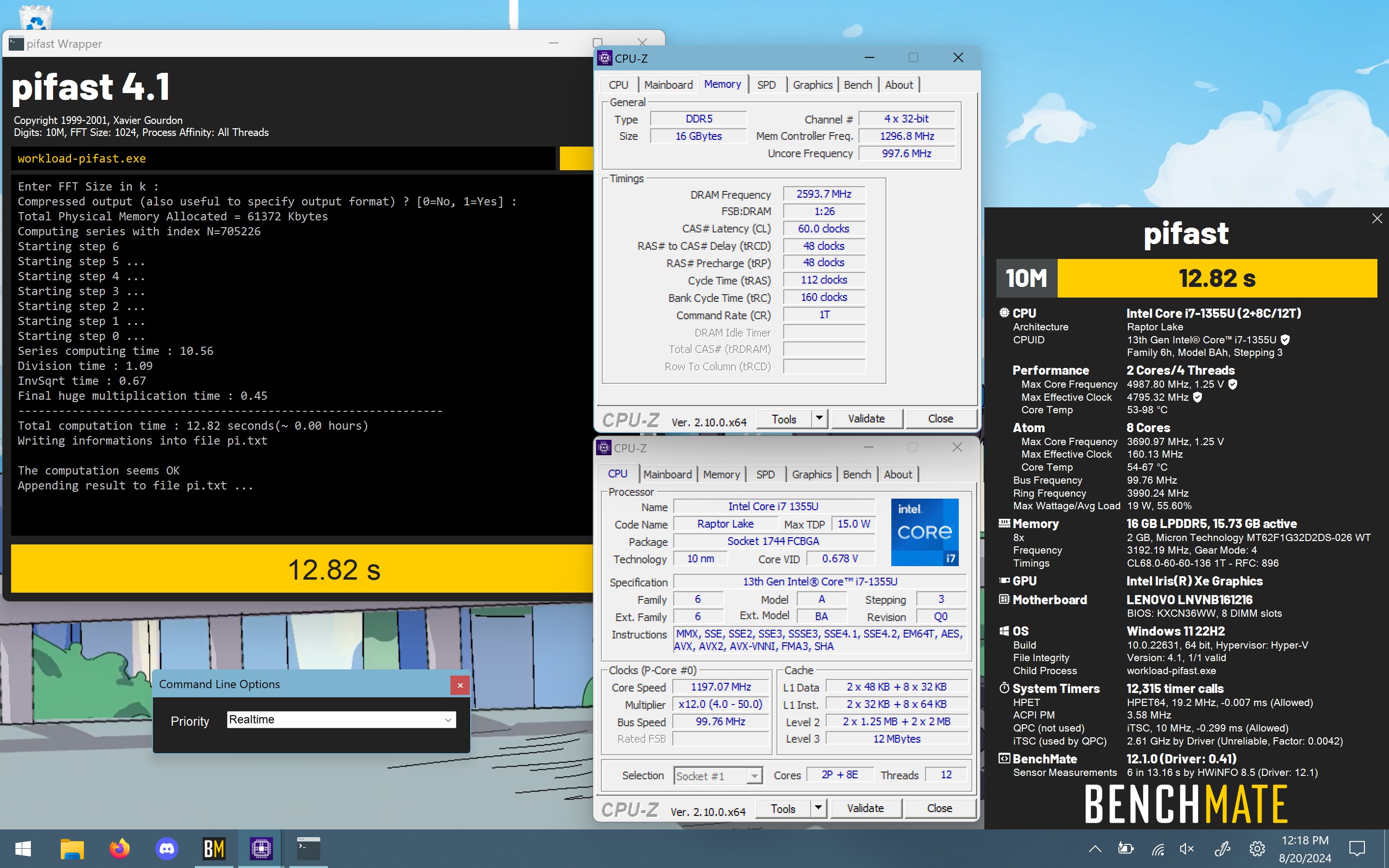The width and height of the screenshot is (1389, 868).
Task: Click 'Intel Iris(R) Xe Graphics' text
Action: [1195, 581]
